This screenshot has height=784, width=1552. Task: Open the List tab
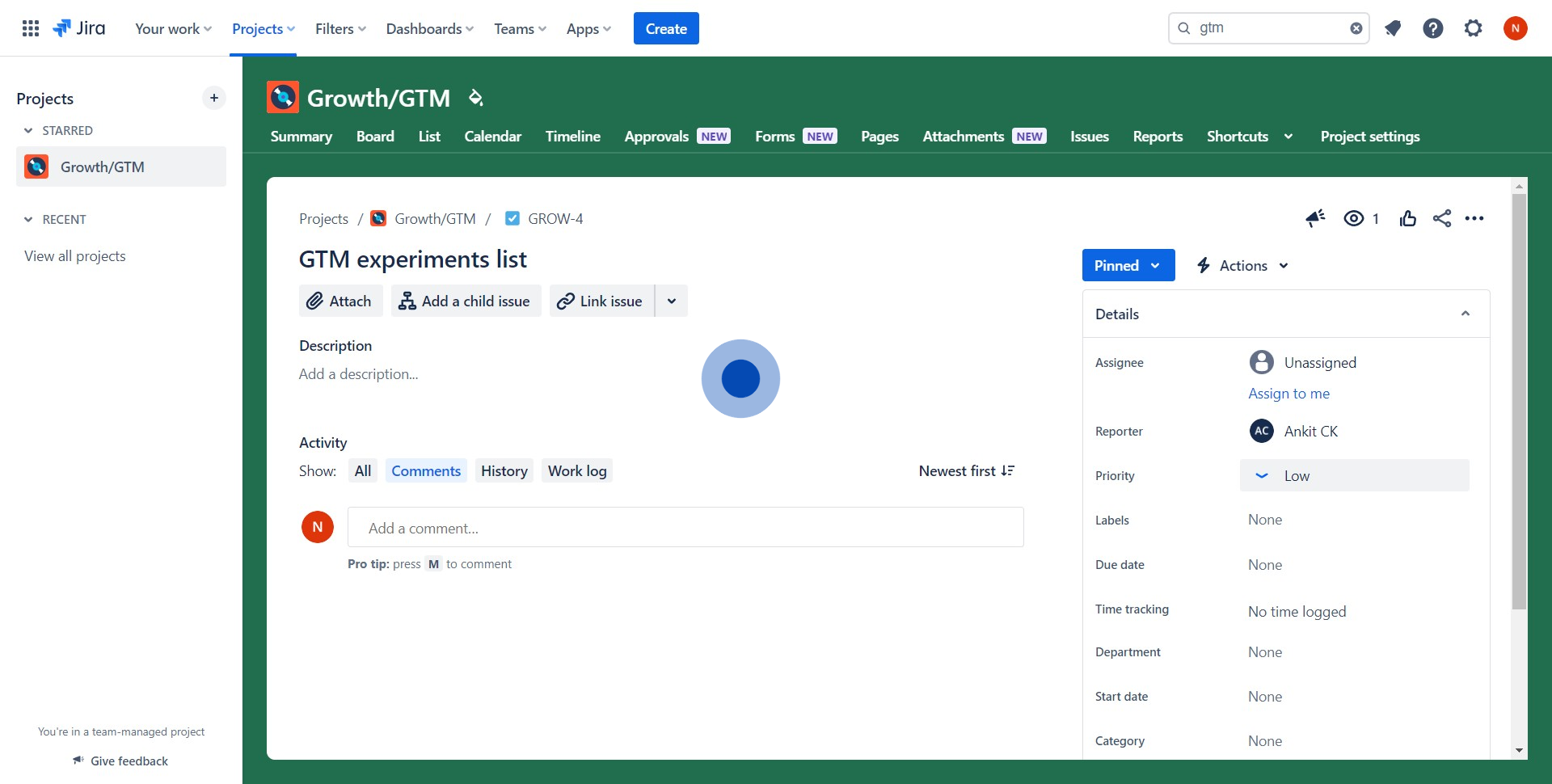[x=429, y=136]
